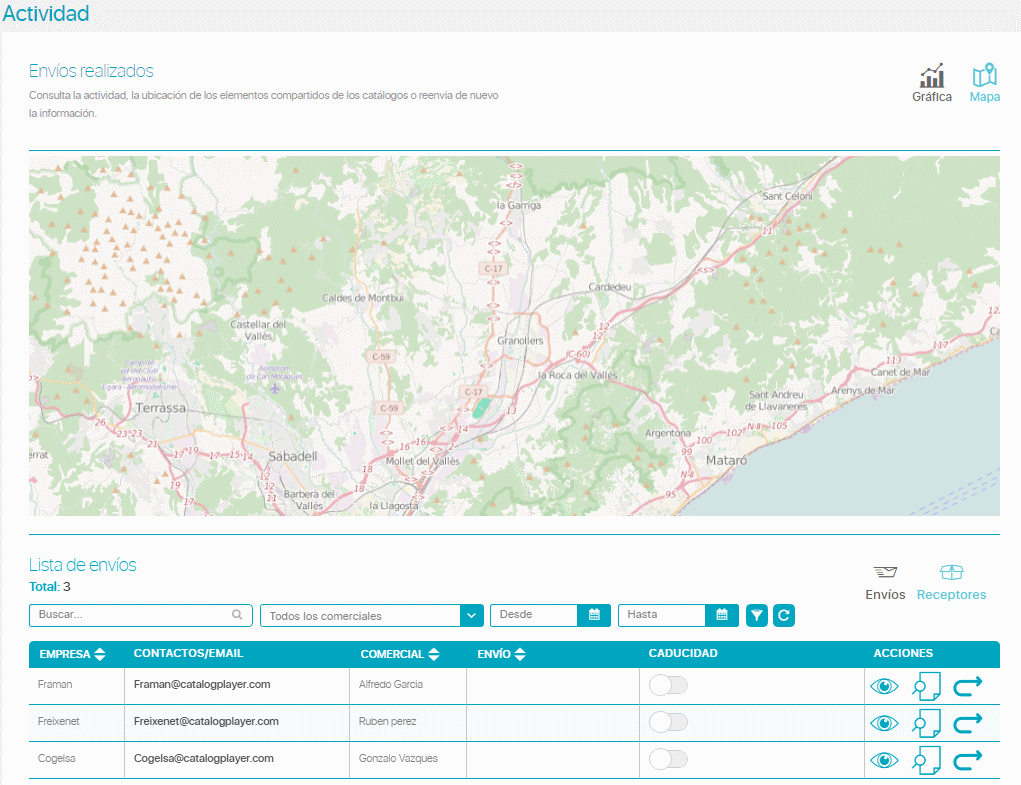The image size is (1021, 785).
Task: Open the Desde date picker calendar
Action: coord(594,615)
